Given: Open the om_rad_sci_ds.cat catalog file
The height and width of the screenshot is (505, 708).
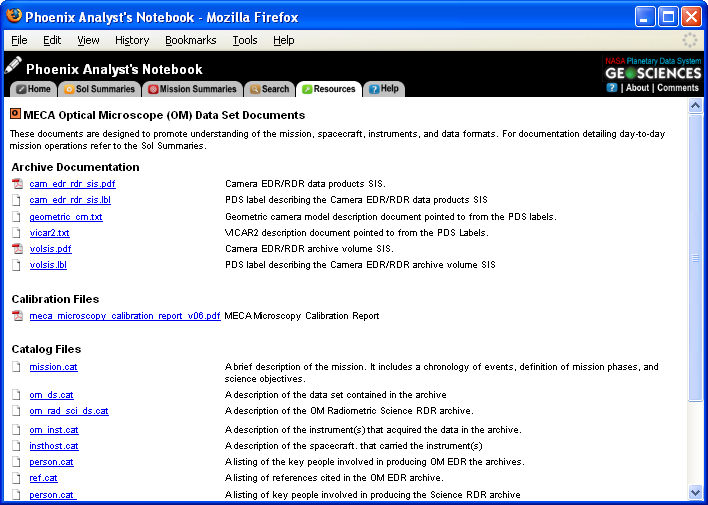Looking at the screenshot, I should point(69,411).
